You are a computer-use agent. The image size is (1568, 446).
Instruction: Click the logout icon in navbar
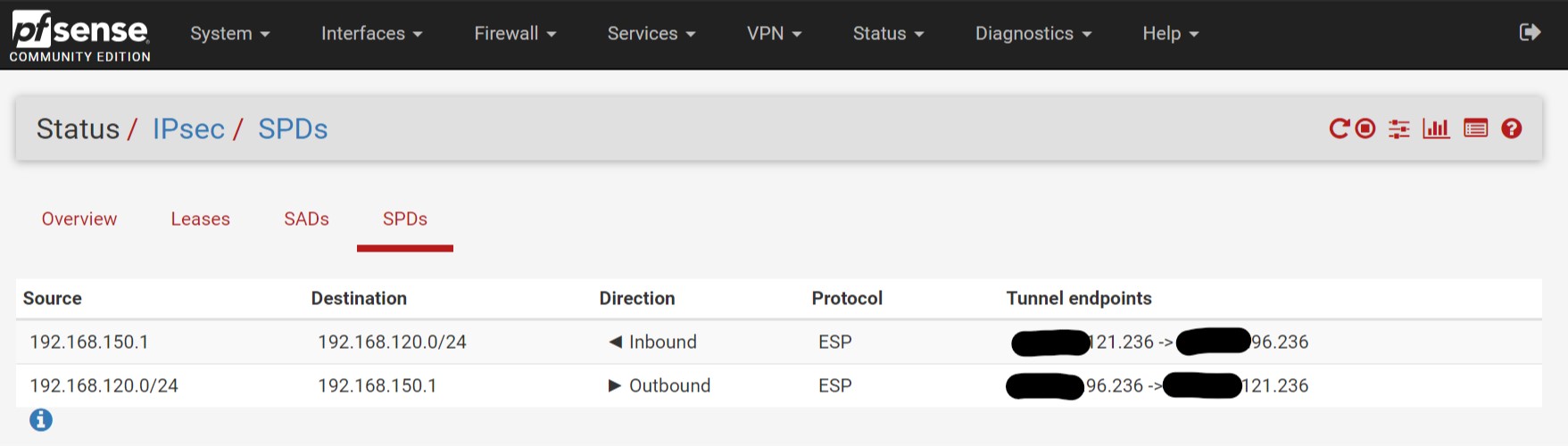(x=1530, y=33)
